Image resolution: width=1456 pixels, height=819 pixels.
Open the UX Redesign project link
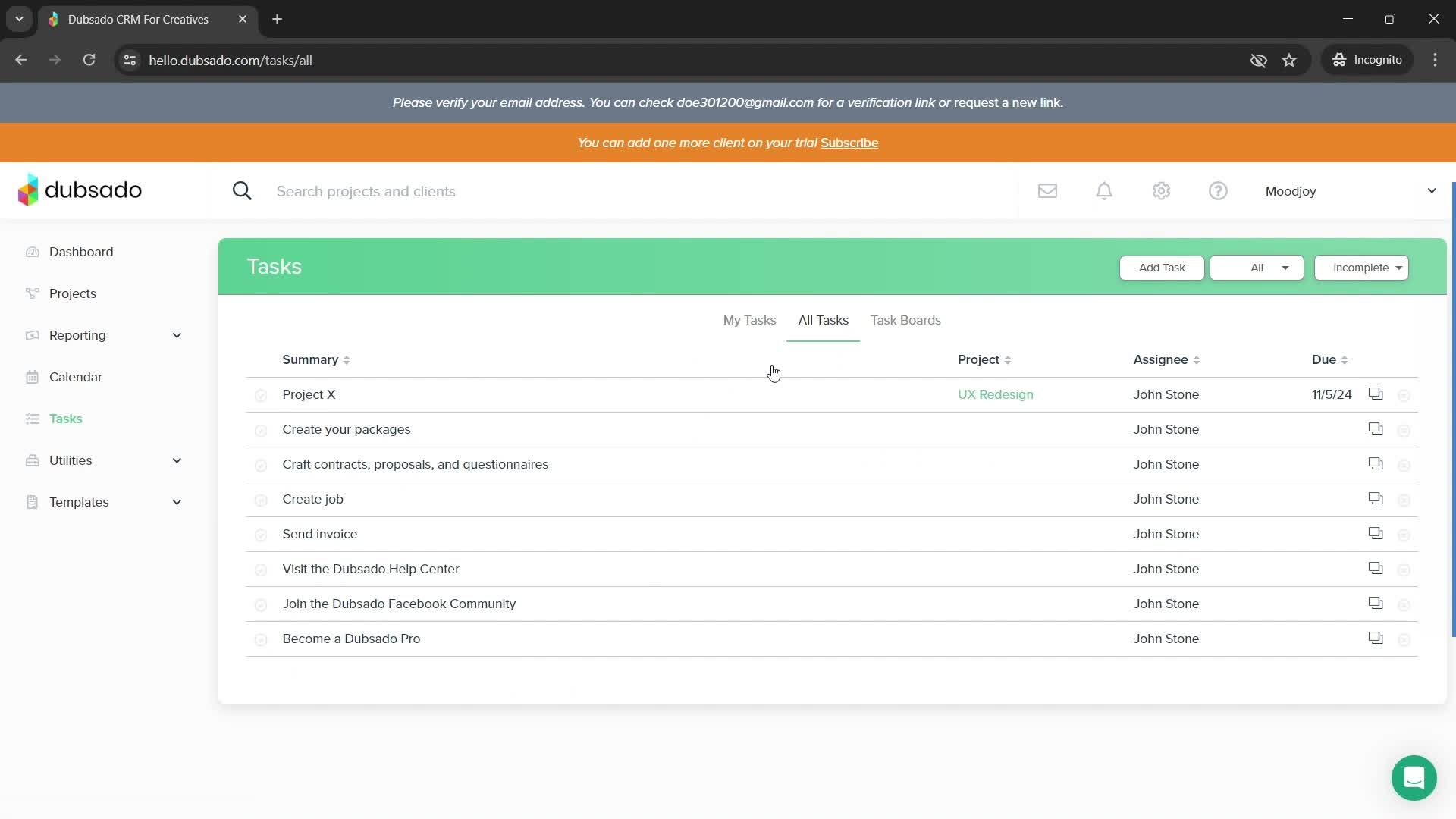[995, 394]
